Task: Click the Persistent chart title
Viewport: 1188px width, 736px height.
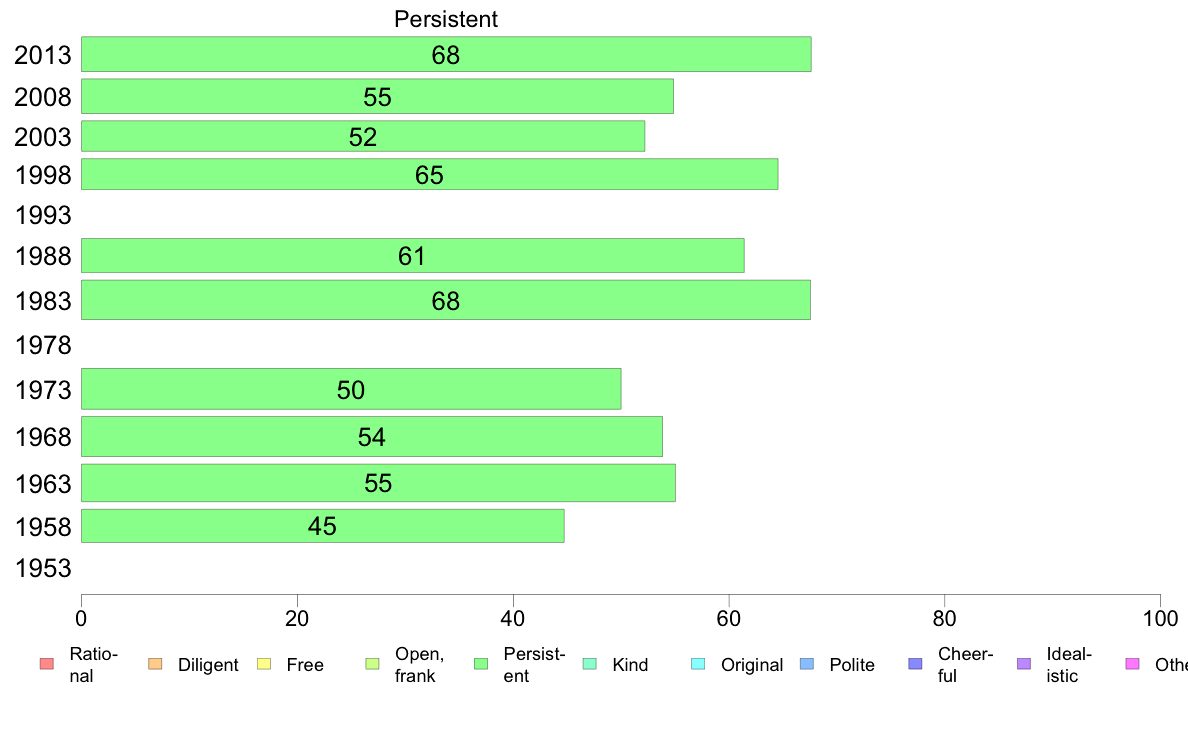Action: point(446,19)
